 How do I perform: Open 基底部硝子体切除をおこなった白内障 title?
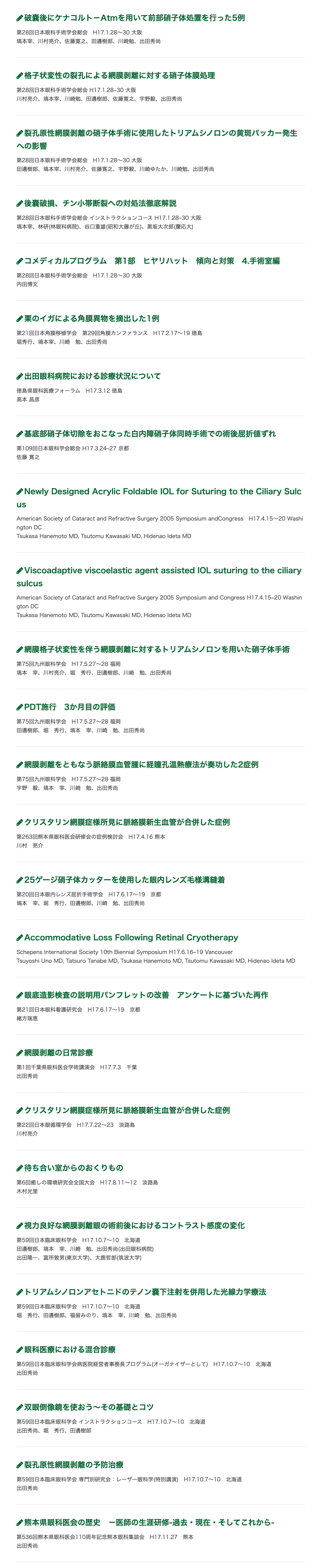(150, 434)
